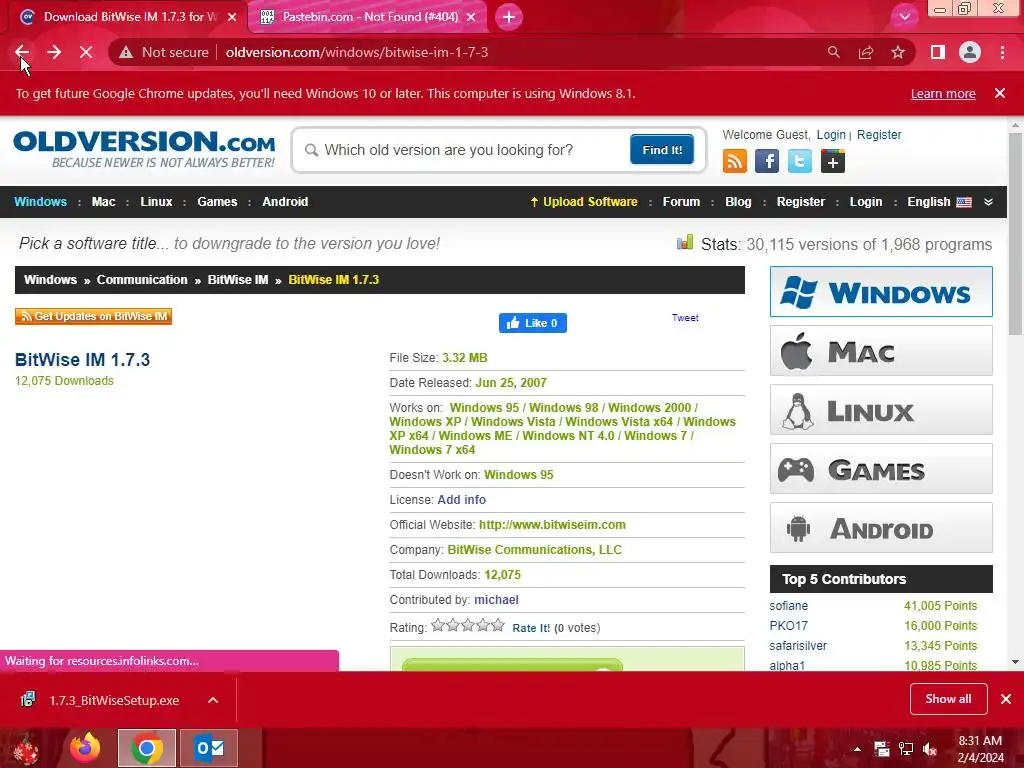This screenshot has height=768, width=1024.
Task: Click the header Register link near Welcome Guest
Action: (879, 135)
